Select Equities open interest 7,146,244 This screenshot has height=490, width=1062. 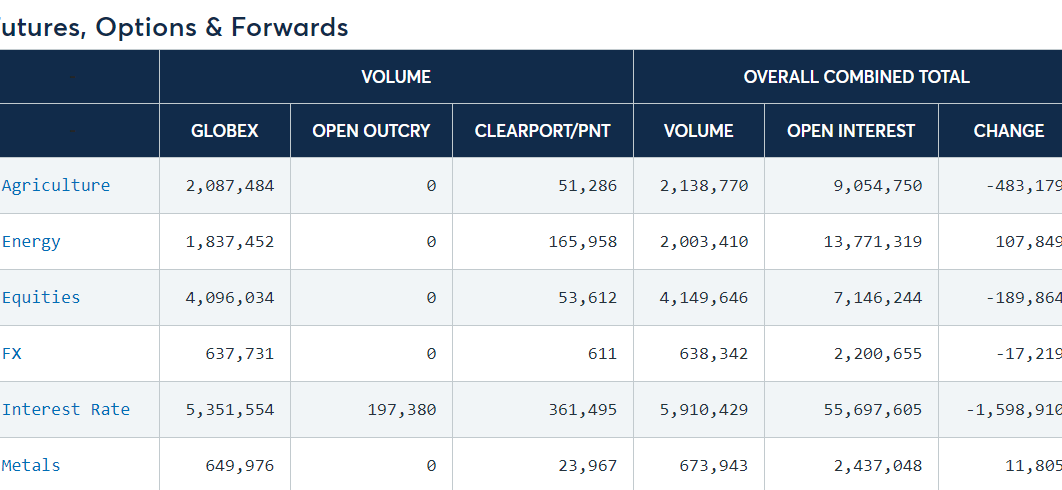(x=878, y=297)
